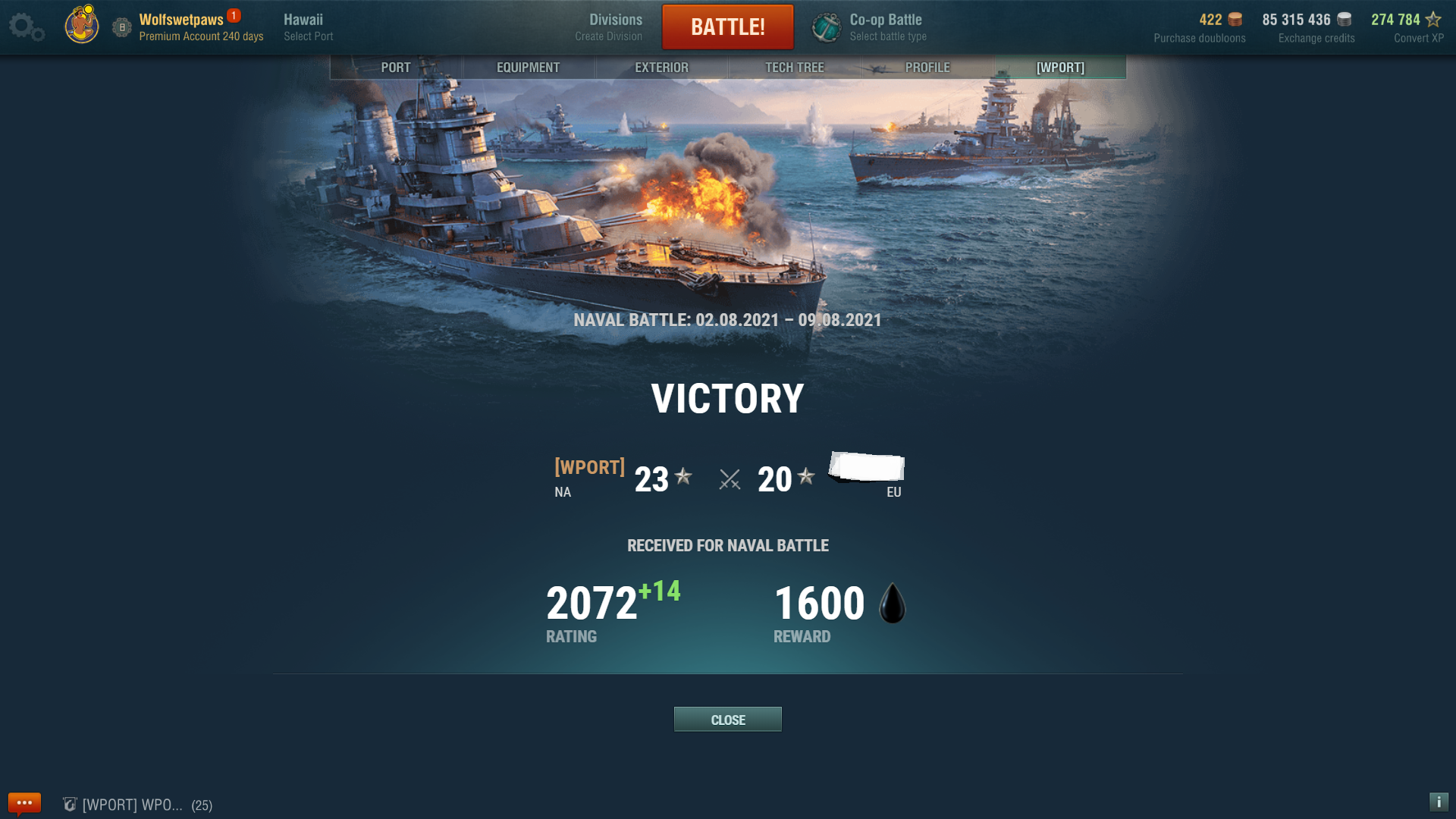The image size is (1456, 819).
Task: Open the settings gears icon
Action: [x=27, y=27]
